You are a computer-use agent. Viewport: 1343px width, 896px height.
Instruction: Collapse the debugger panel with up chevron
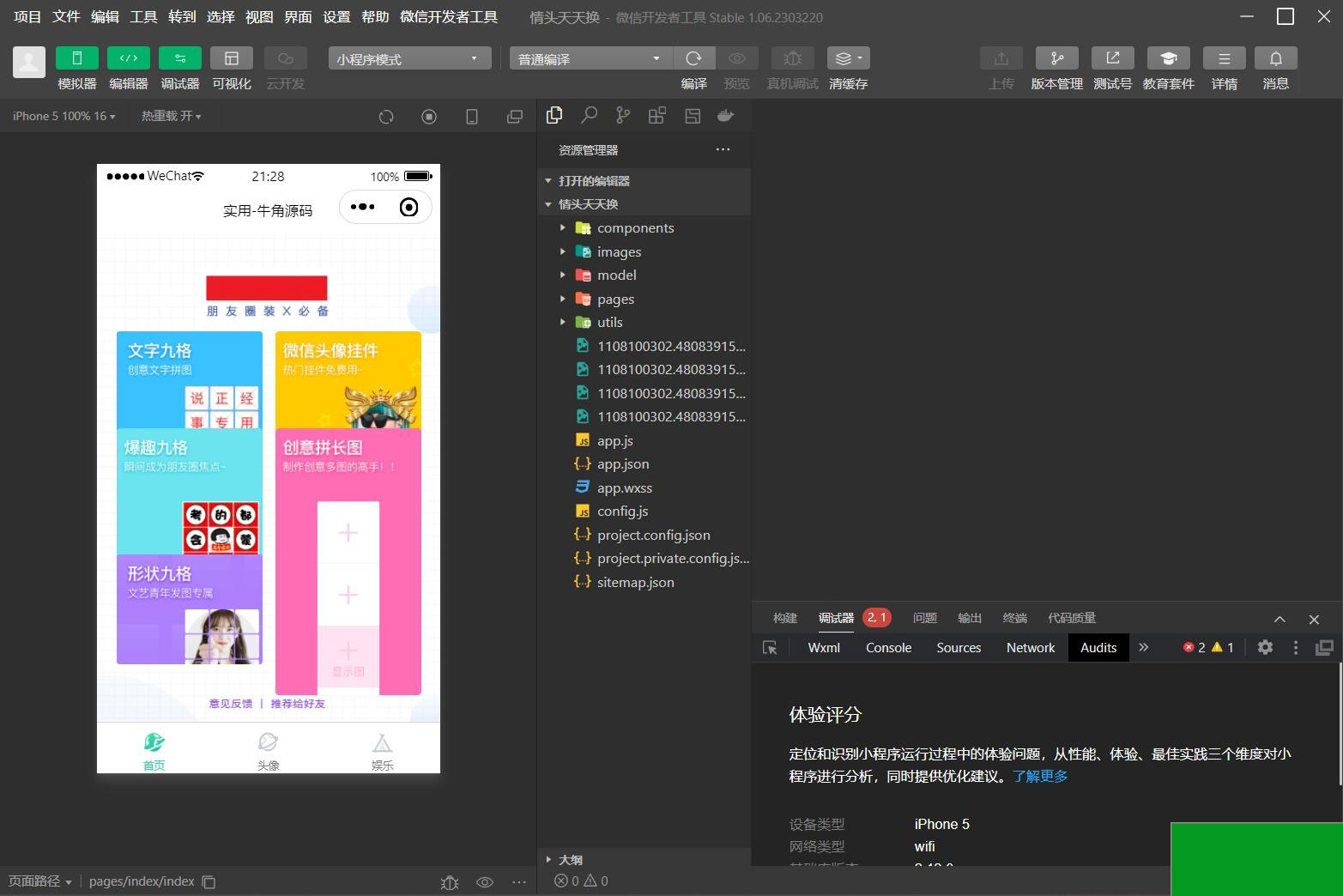[x=1279, y=619]
